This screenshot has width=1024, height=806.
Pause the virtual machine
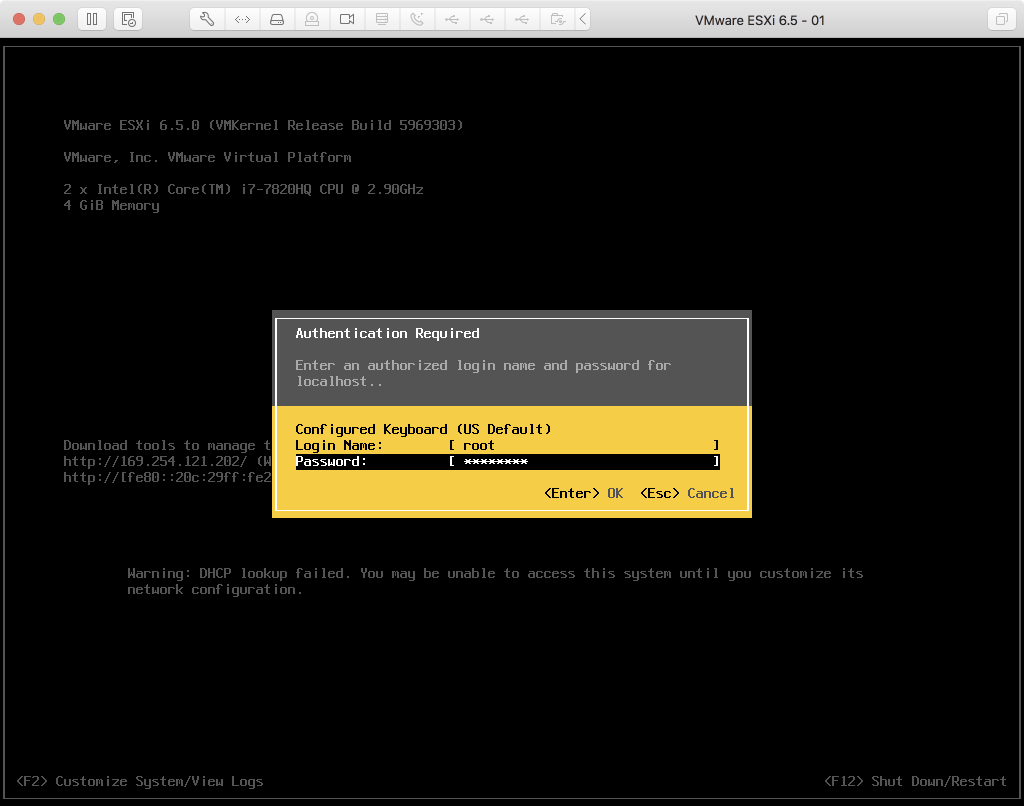pyautogui.click(x=92, y=19)
